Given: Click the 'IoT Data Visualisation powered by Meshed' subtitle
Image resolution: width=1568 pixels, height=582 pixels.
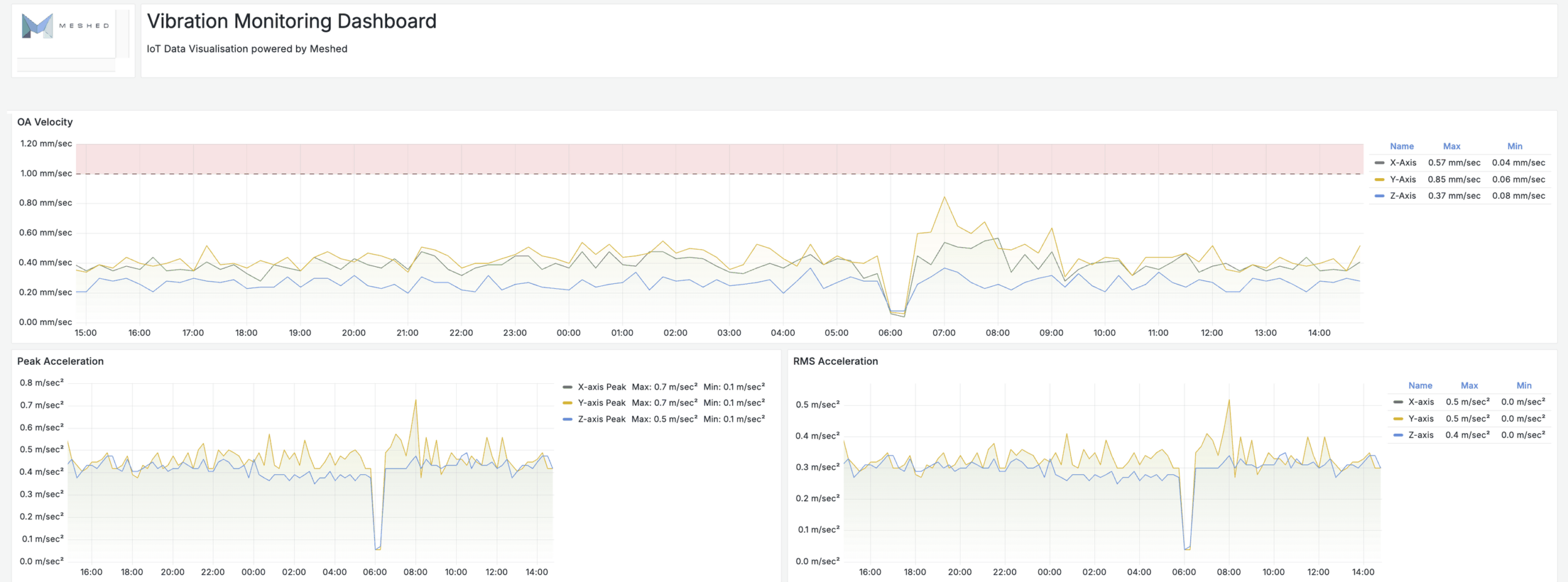Looking at the screenshot, I should [247, 49].
